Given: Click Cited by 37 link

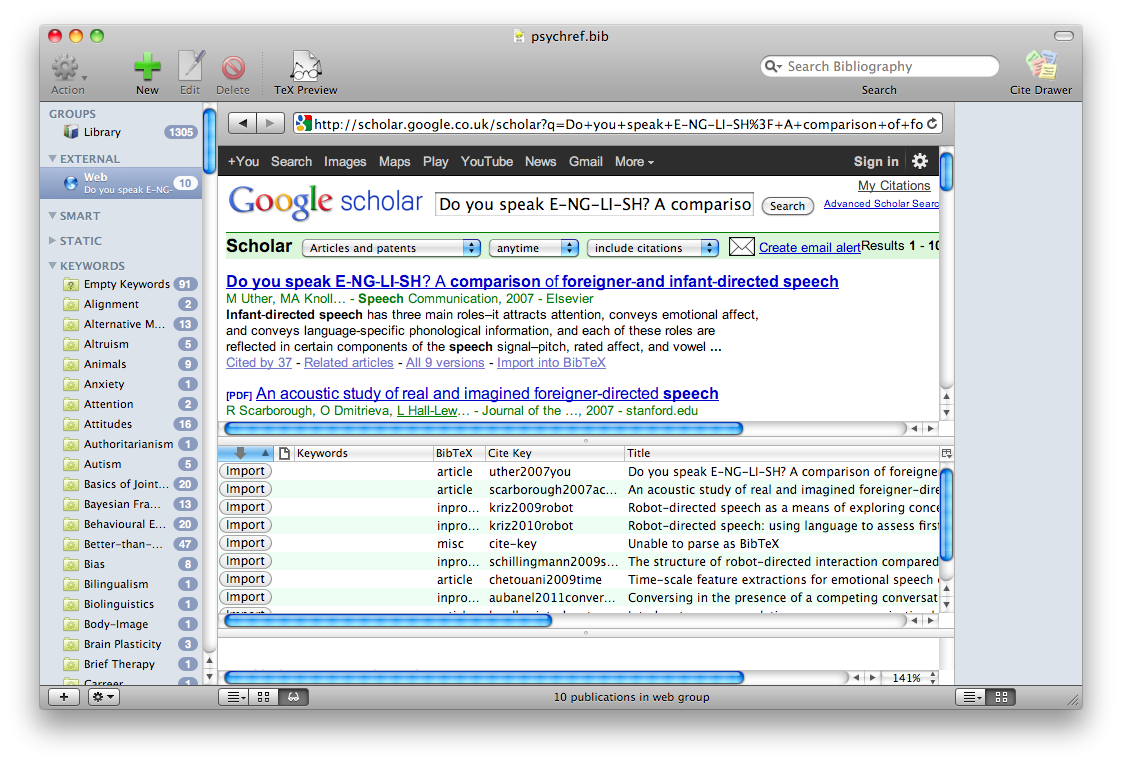Looking at the screenshot, I should 259,363.
